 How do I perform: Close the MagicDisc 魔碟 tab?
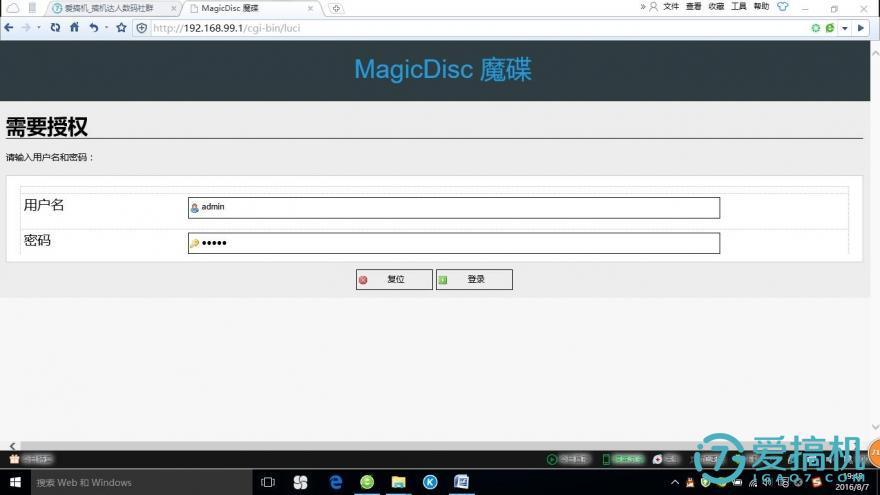310,8
